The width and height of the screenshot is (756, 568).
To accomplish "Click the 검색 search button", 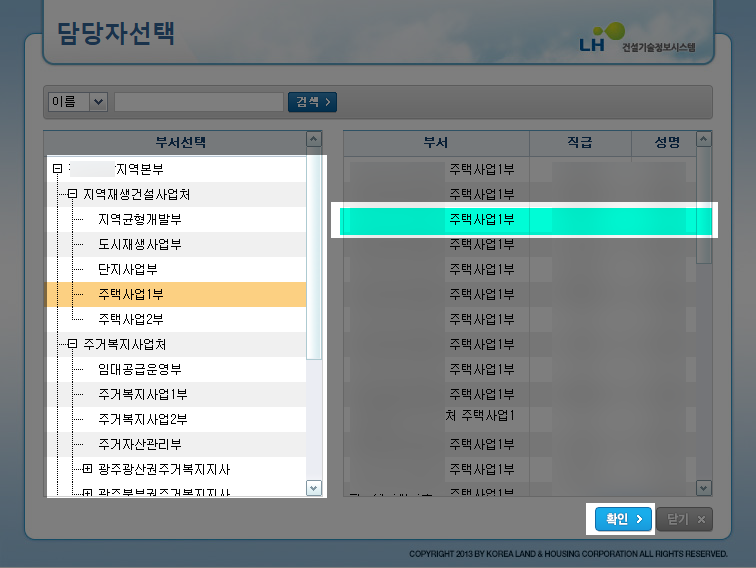I will tap(312, 102).
